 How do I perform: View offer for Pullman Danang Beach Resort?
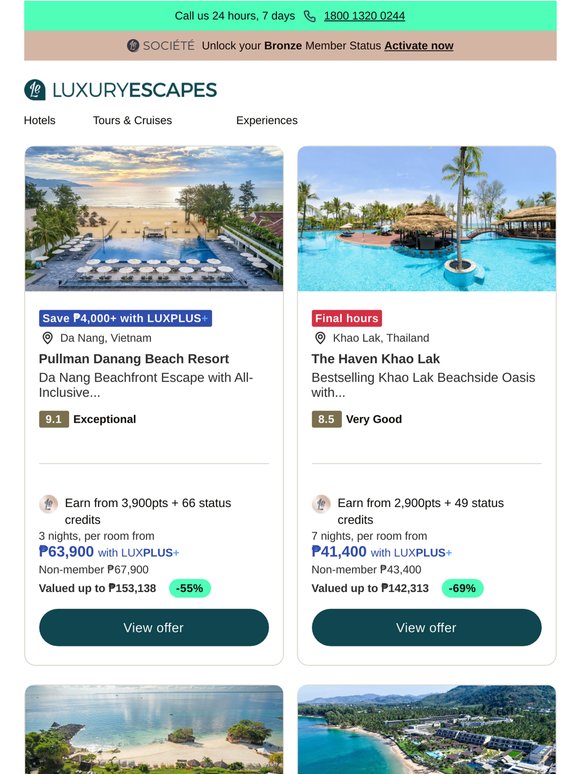154,627
